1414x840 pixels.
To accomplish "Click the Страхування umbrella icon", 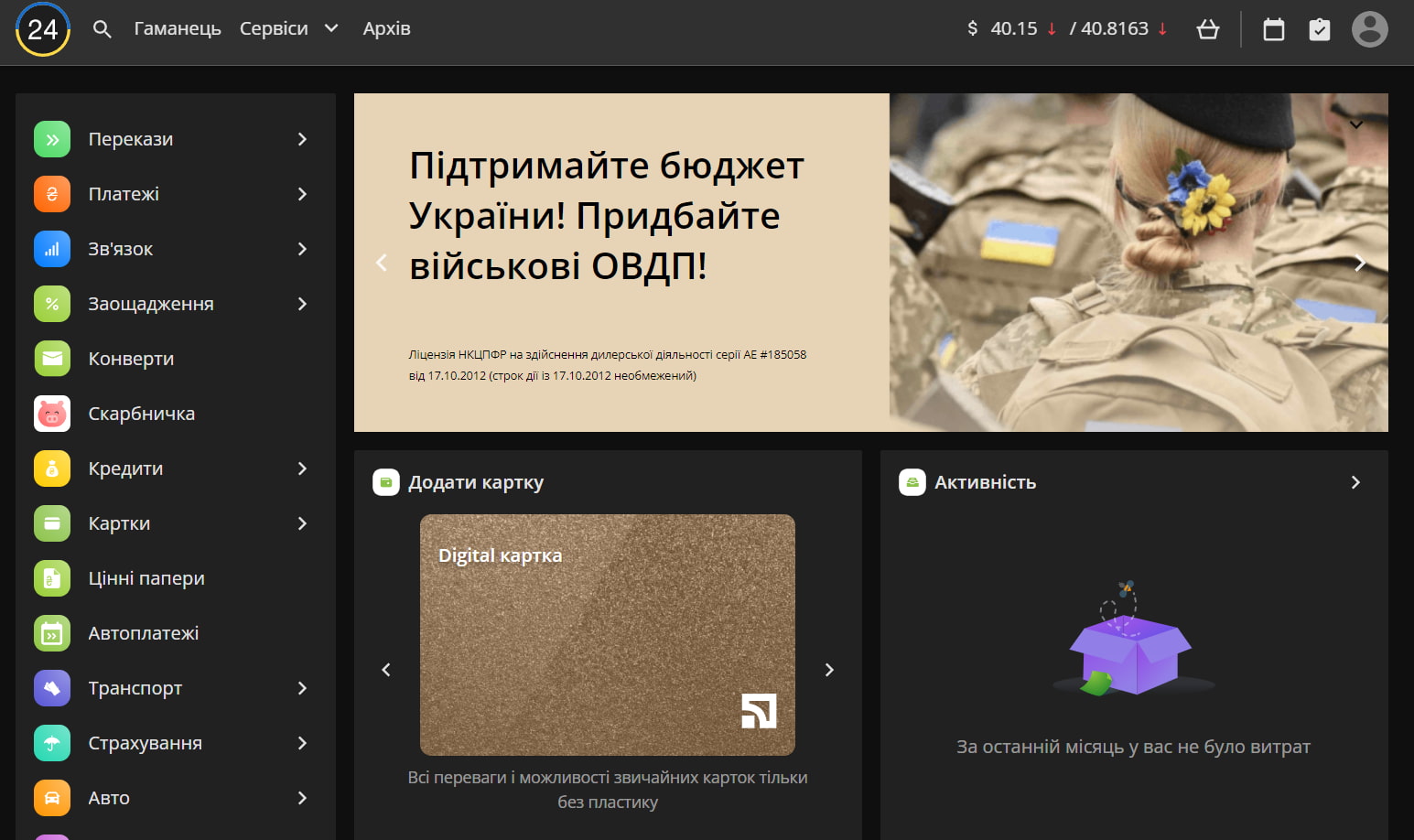I will (52, 743).
